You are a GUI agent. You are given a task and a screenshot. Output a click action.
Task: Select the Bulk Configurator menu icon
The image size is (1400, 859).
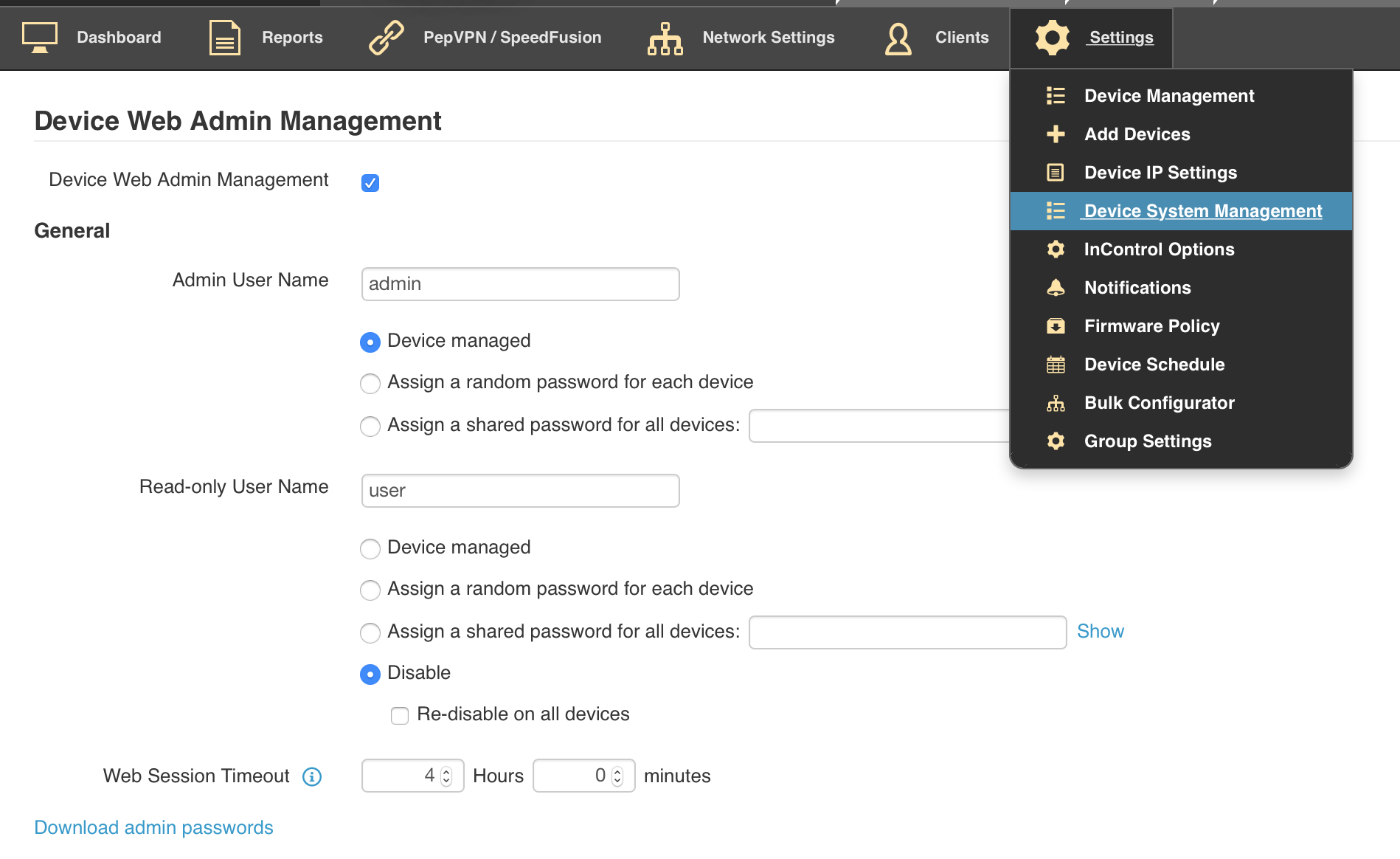(1056, 403)
